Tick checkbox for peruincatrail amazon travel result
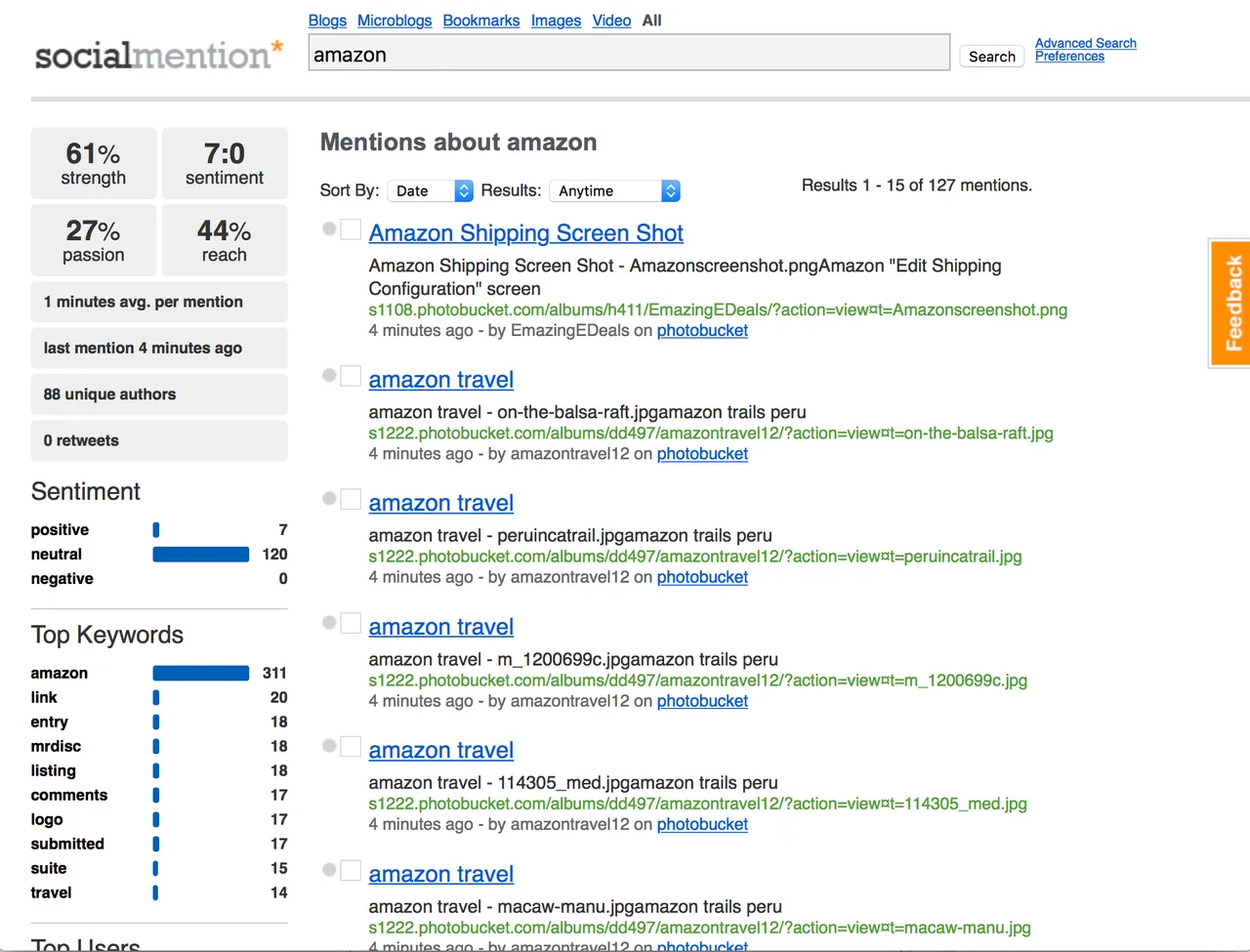Image resolution: width=1250 pixels, height=952 pixels. click(351, 499)
